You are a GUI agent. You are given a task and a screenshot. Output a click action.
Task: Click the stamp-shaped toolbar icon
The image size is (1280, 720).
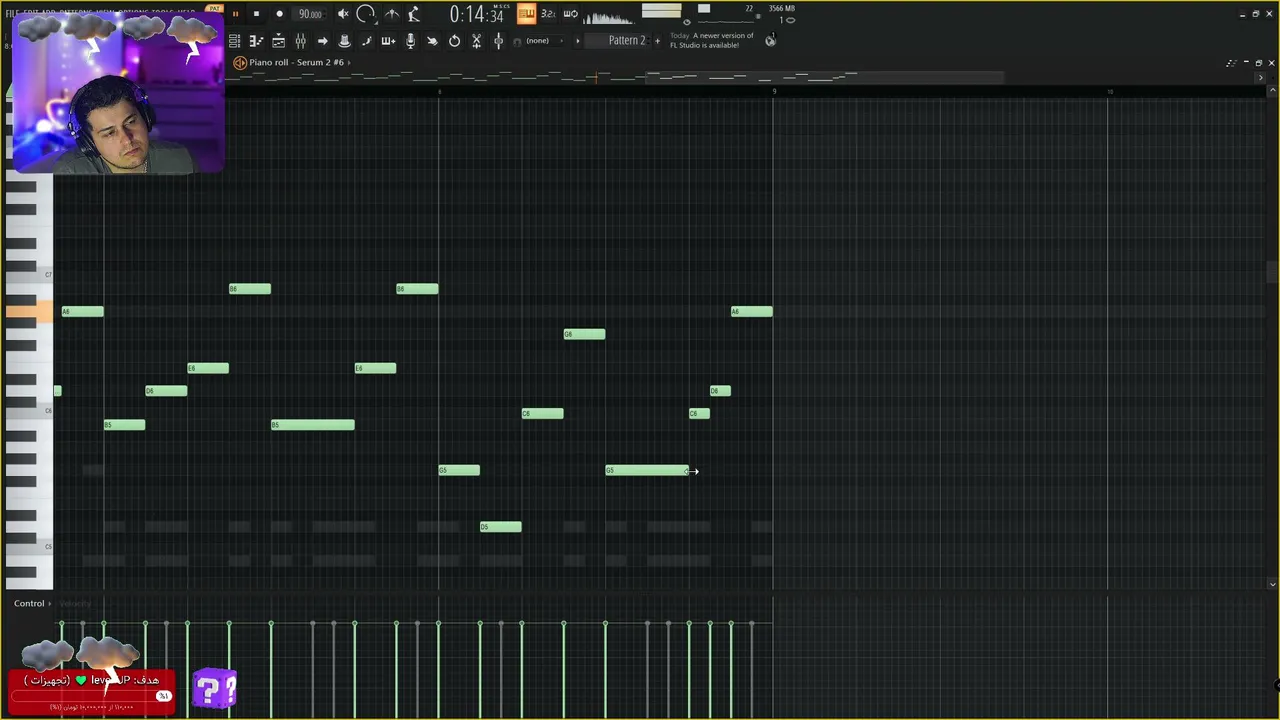click(x=344, y=41)
